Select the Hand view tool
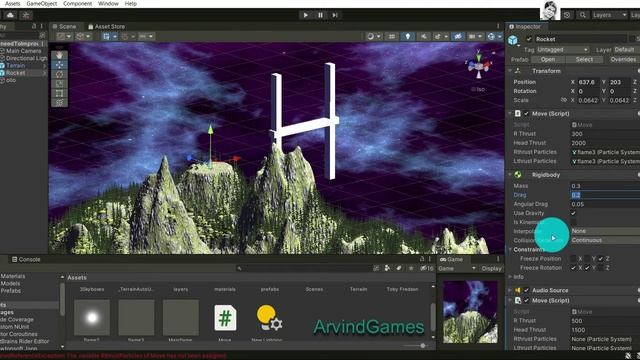 point(60,55)
